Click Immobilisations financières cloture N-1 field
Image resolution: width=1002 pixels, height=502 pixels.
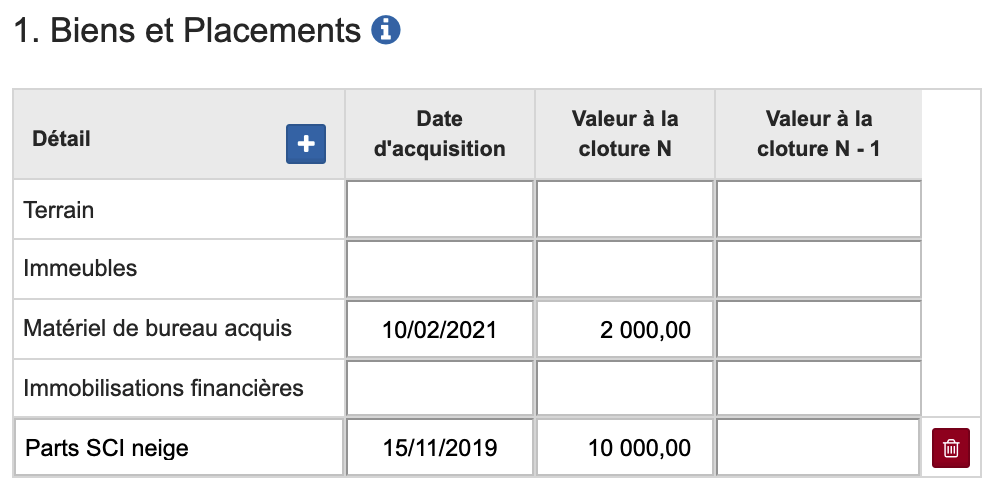click(x=818, y=388)
